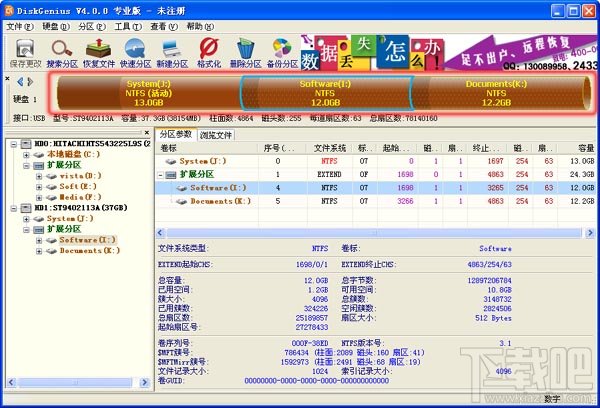The width and height of the screenshot is (600, 408).
Task: Open the 文件(F) menu
Action: [x=20, y=26]
